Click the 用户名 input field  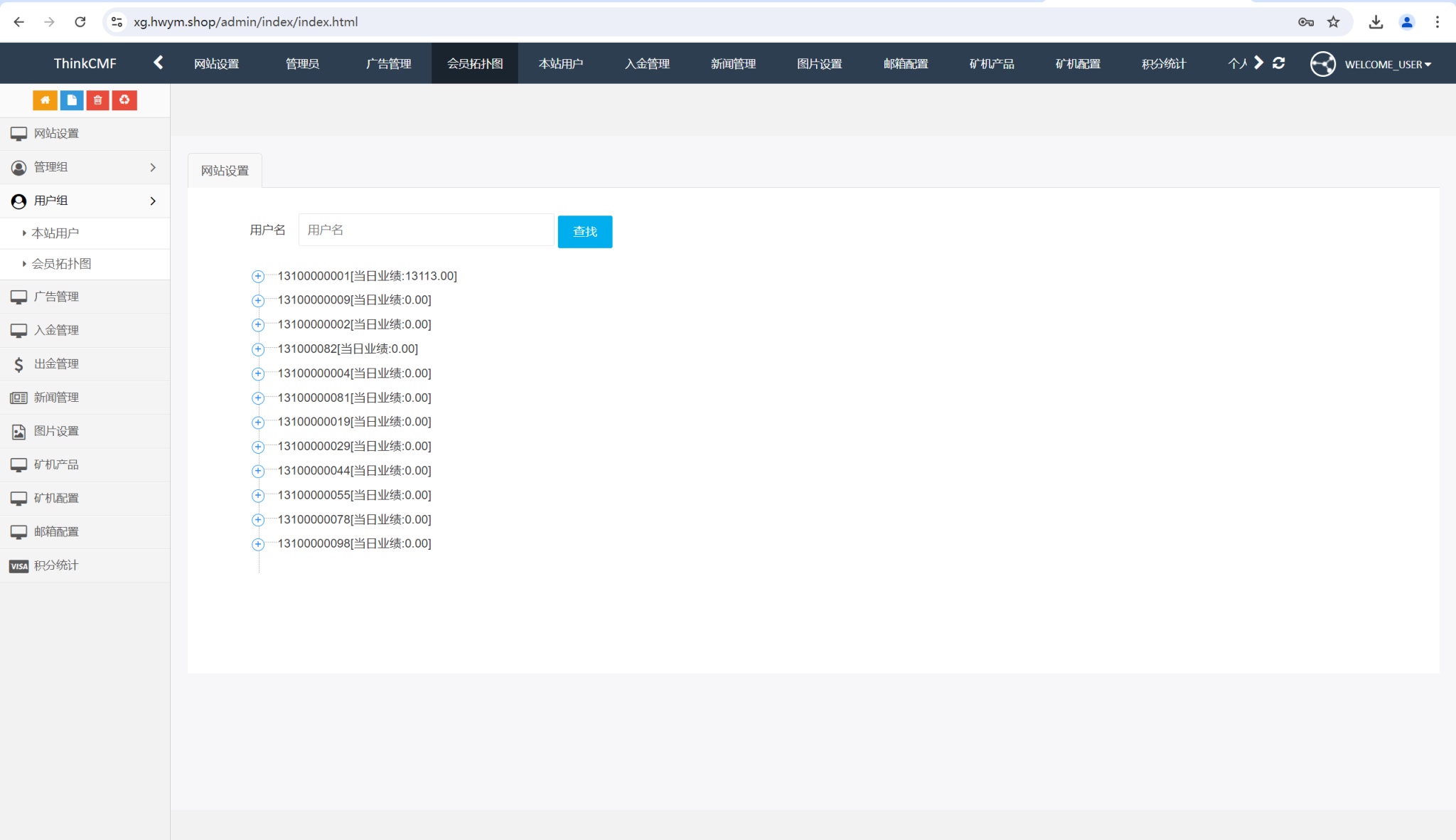pyautogui.click(x=426, y=230)
